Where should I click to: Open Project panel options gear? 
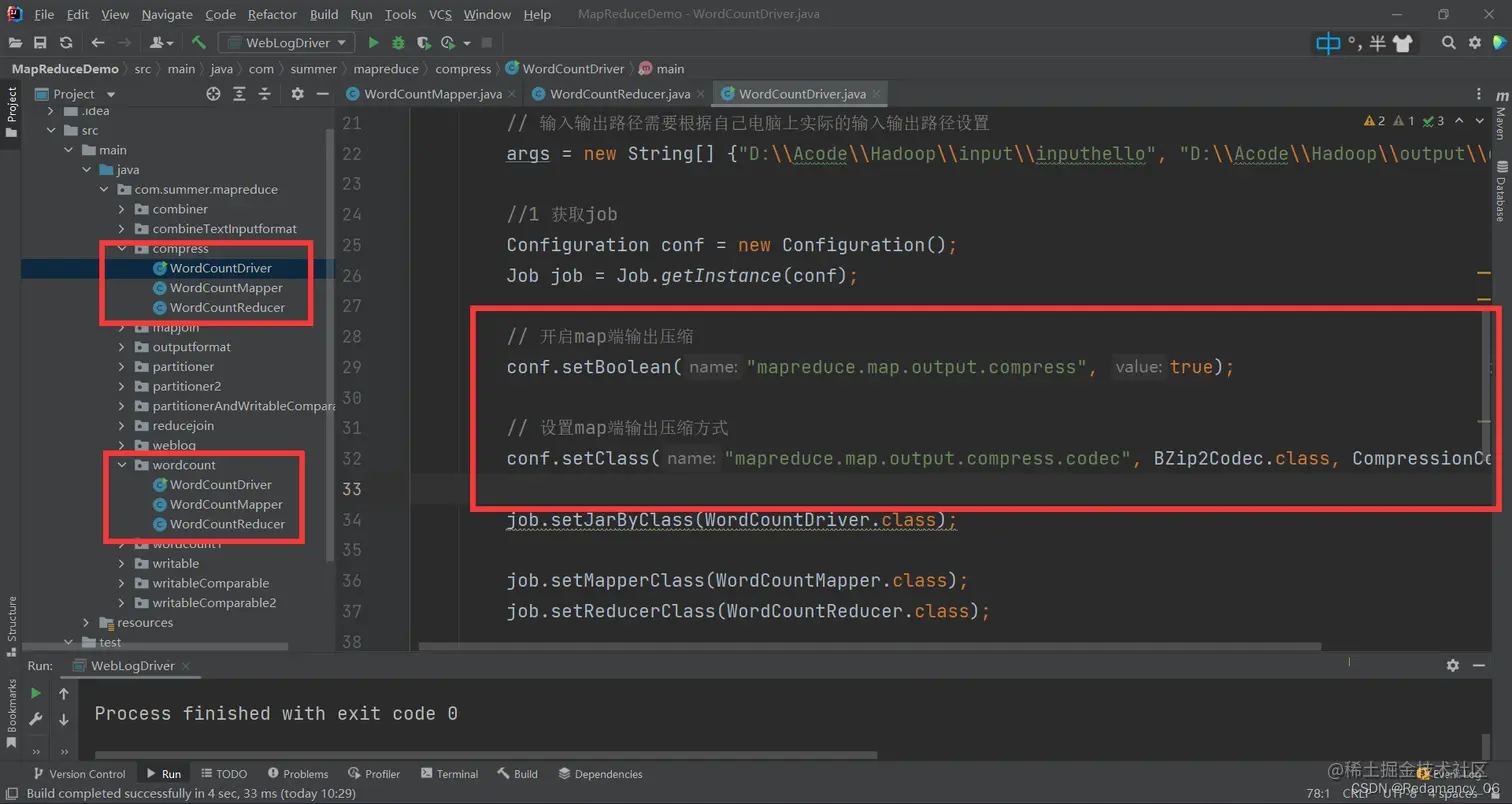(x=297, y=94)
